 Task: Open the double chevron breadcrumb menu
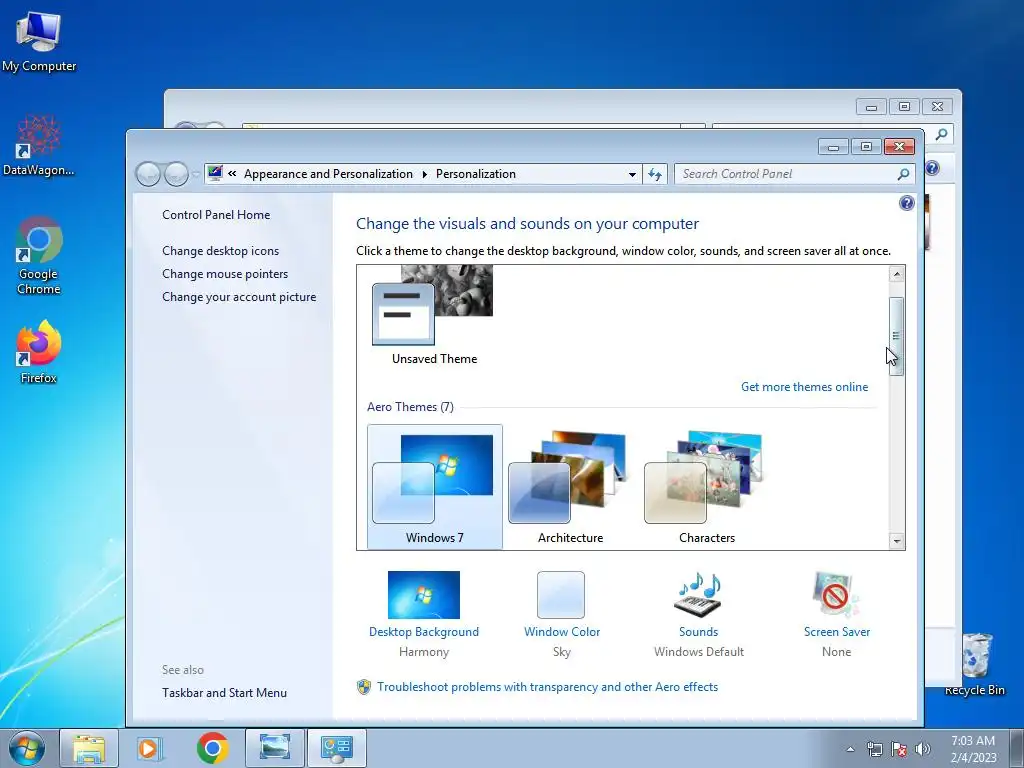pos(232,174)
